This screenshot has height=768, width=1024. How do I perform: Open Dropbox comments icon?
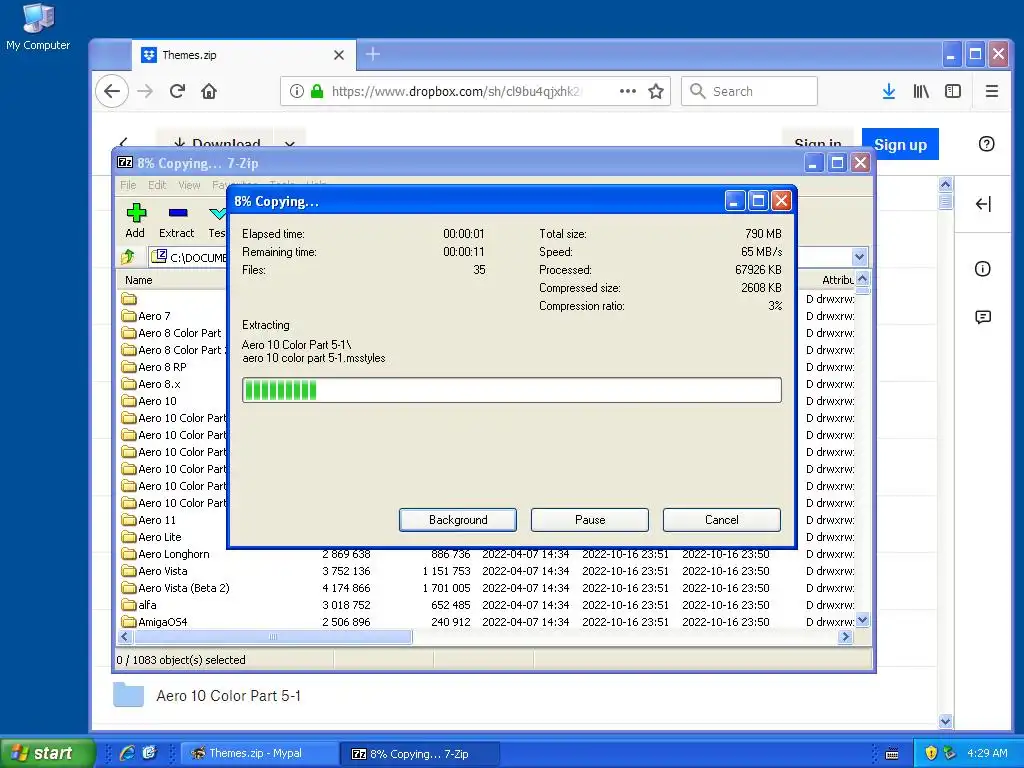click(983, 317)
